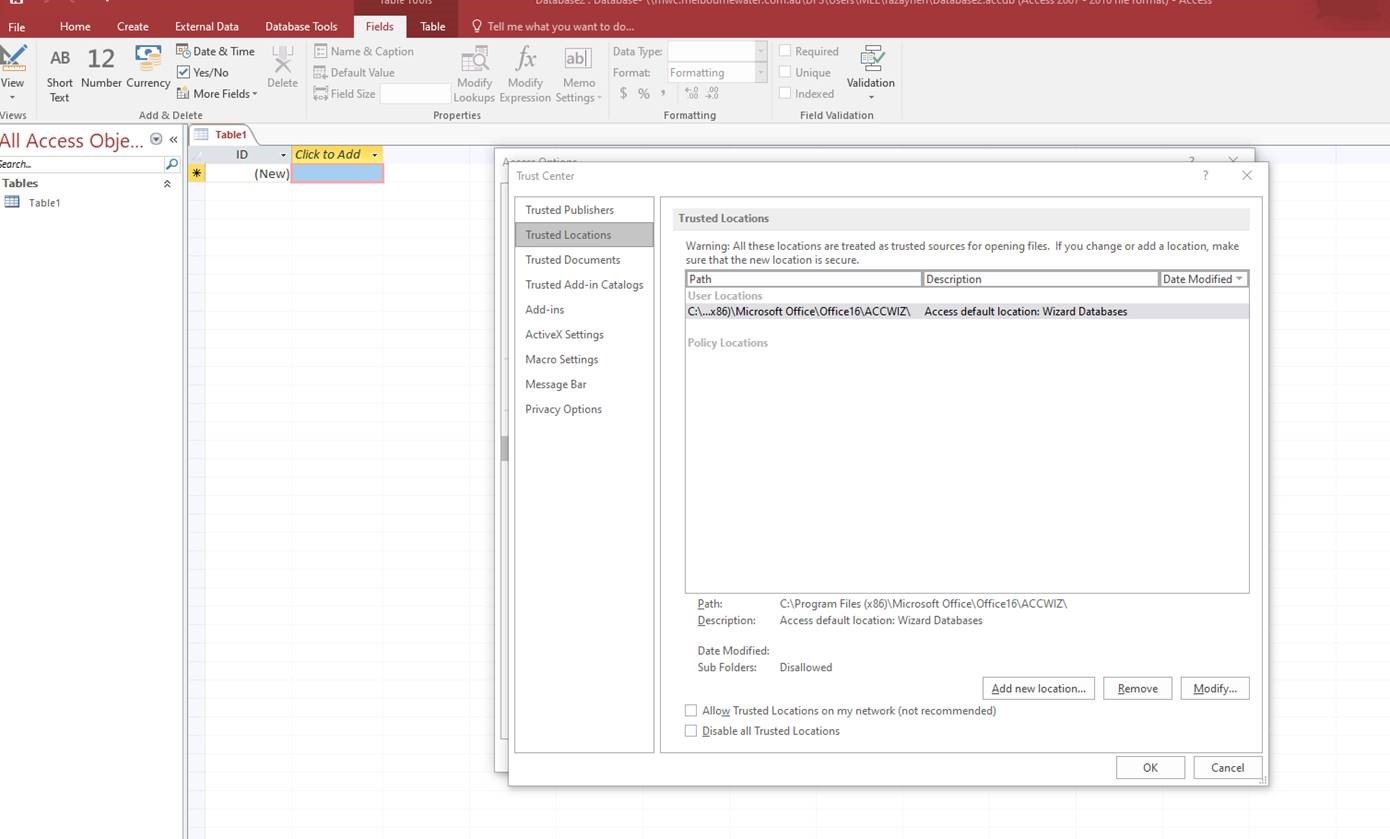Enable the Required field checkbox
Screen dimensions: 1390x839
click(x=786, y=51)
